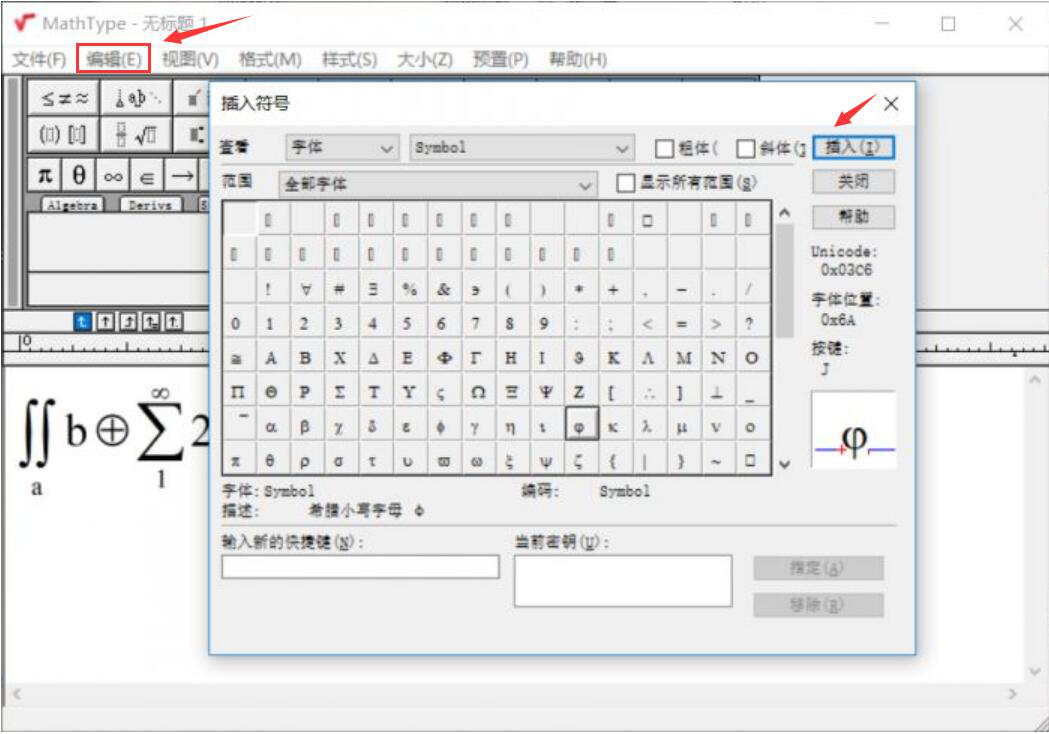1049x734 pixels.
Task: Open the 帮助(H) menu
Action: point(578,60)
